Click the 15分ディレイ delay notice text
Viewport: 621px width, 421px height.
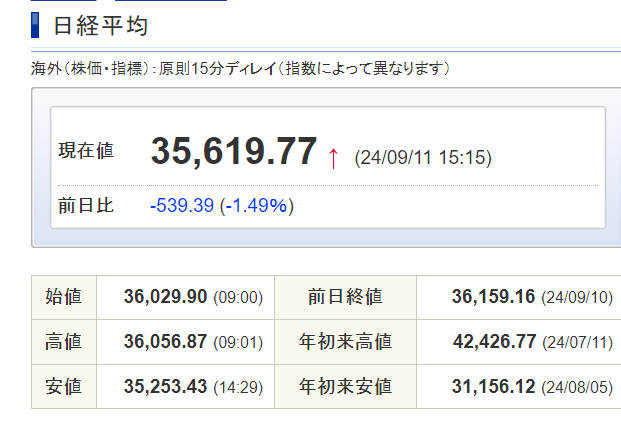241,68
